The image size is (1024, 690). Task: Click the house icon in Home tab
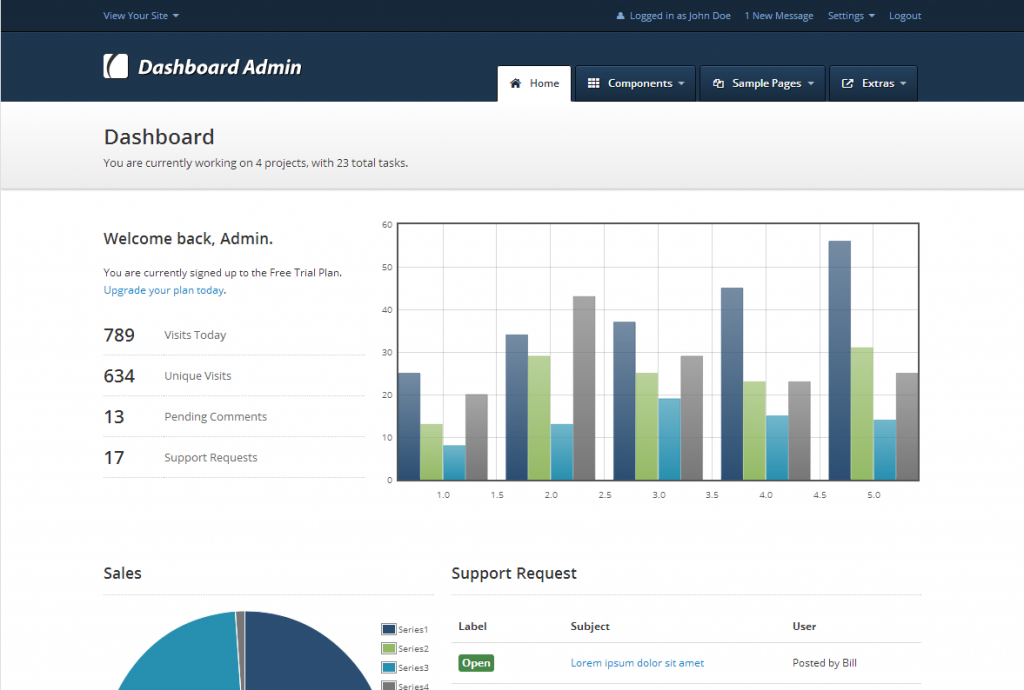point(516,84)
